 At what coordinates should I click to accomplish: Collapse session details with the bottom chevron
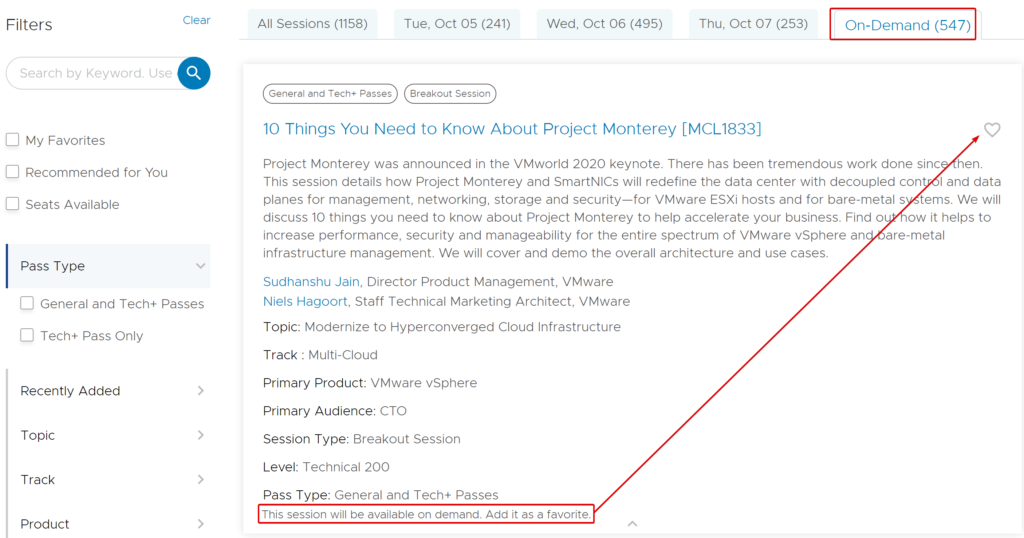point(632,524)
